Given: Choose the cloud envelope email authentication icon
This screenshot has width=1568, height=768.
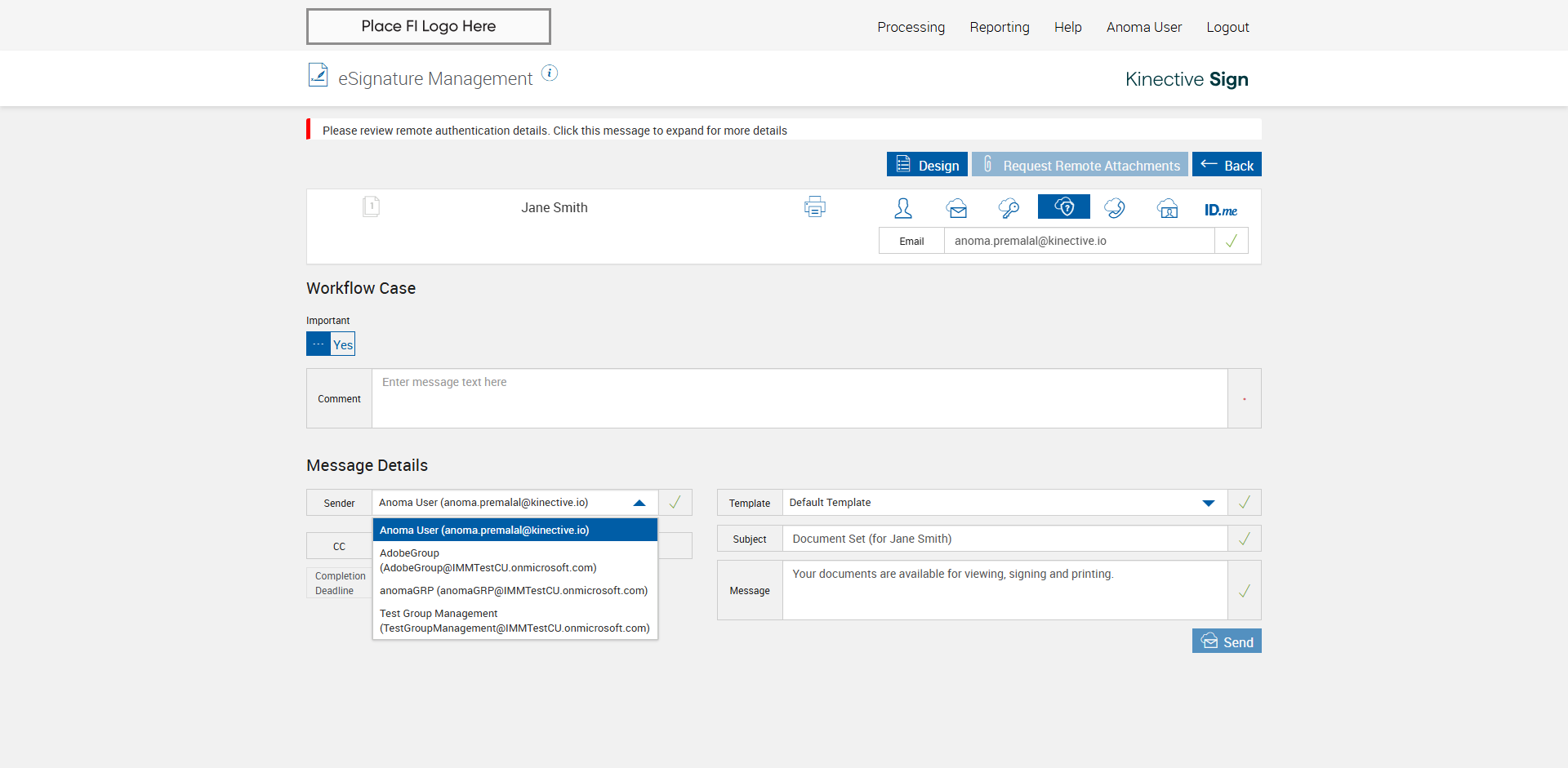Looking at the screenshot, I should 956,208.
